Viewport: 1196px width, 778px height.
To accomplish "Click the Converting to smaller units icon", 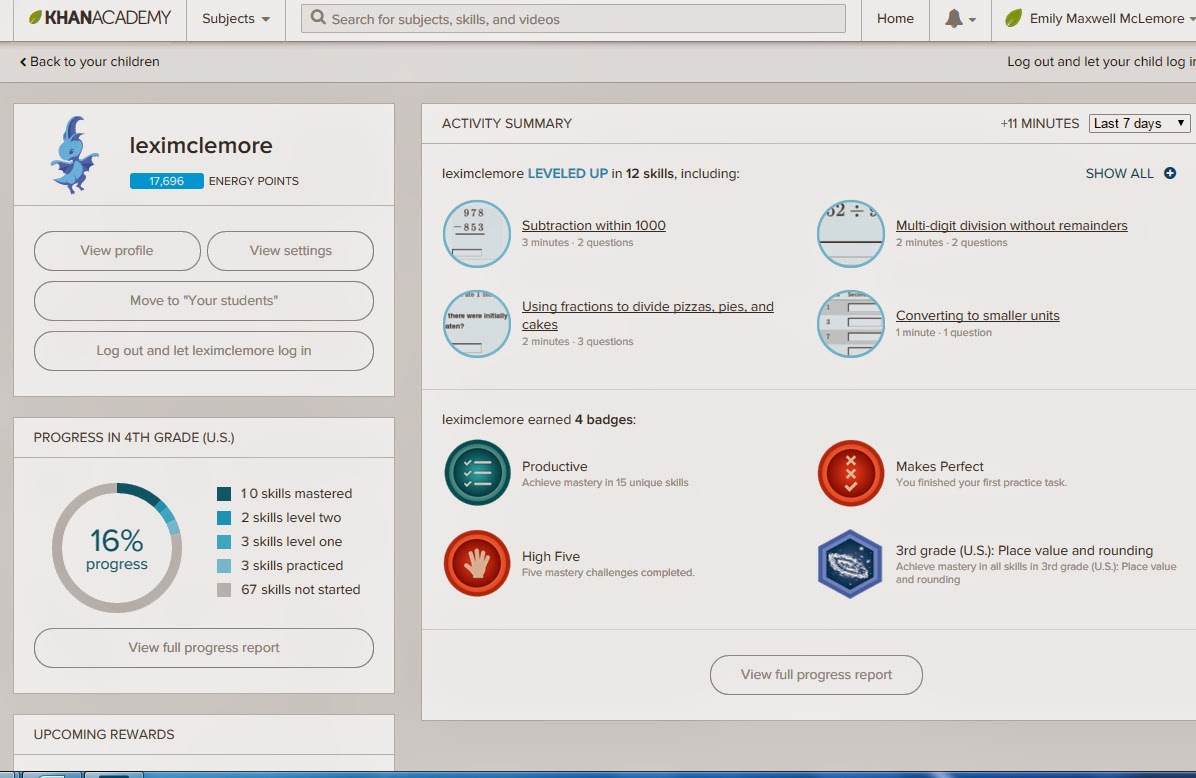I will tap(850, 323).
